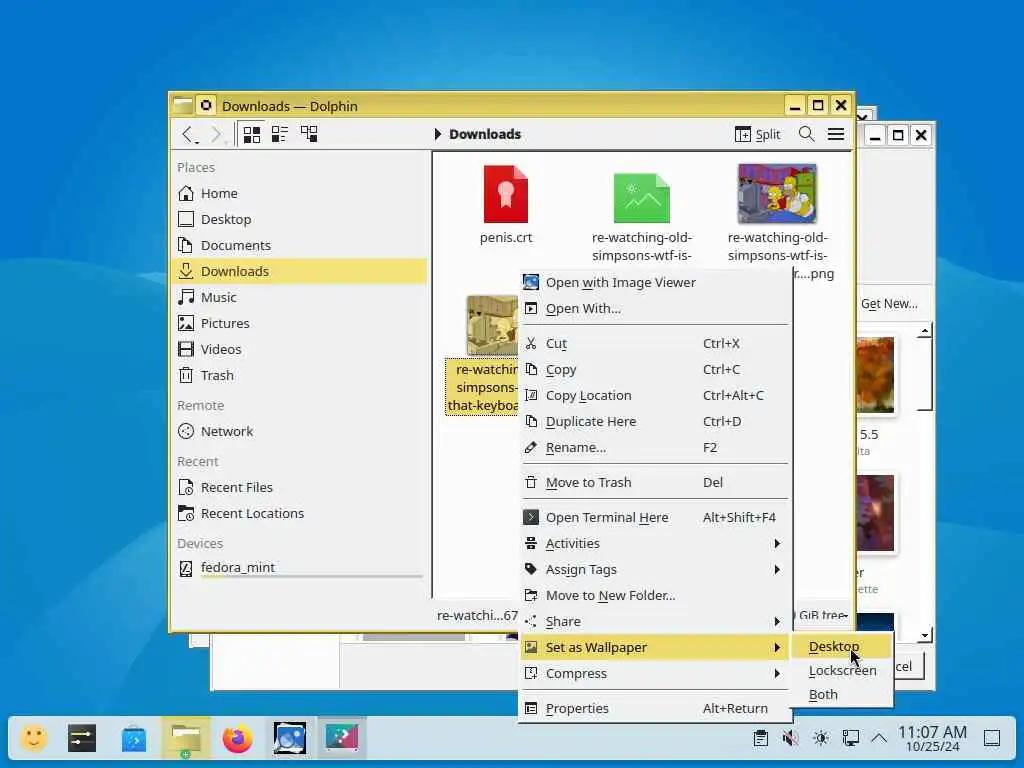The width and height of the screenshot is (1024, 768).
Task: Choose Copy in the context menu
Action: pyautogui.click(x=655, y=370)
